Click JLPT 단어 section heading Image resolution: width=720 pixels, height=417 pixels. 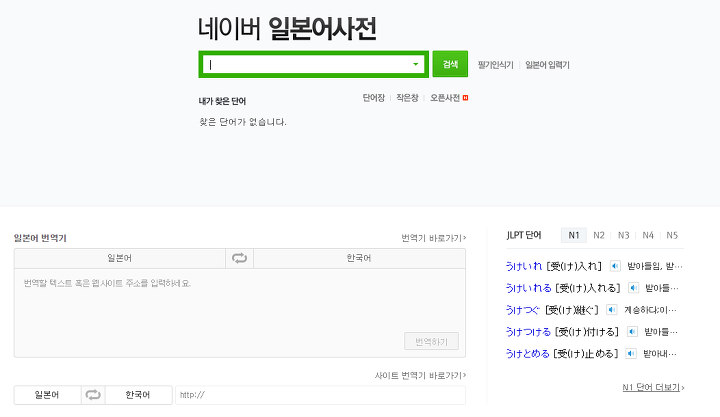pos(524,235)
